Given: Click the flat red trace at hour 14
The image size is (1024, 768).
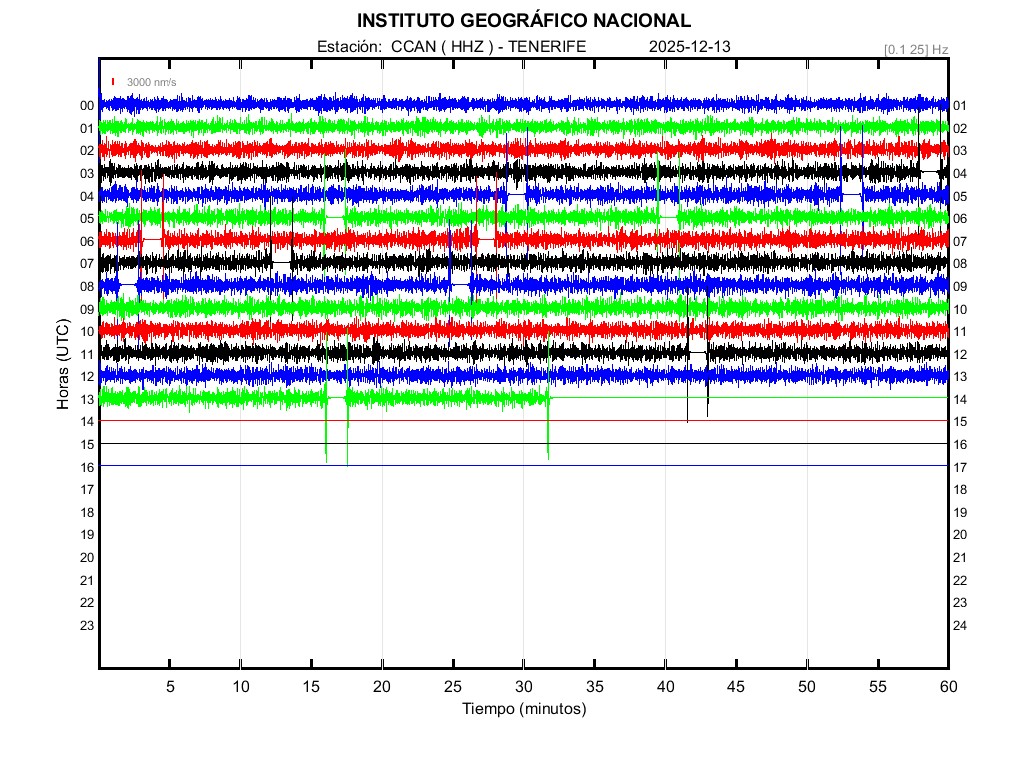Looking at the screenshot, I should tap(400, 421).
